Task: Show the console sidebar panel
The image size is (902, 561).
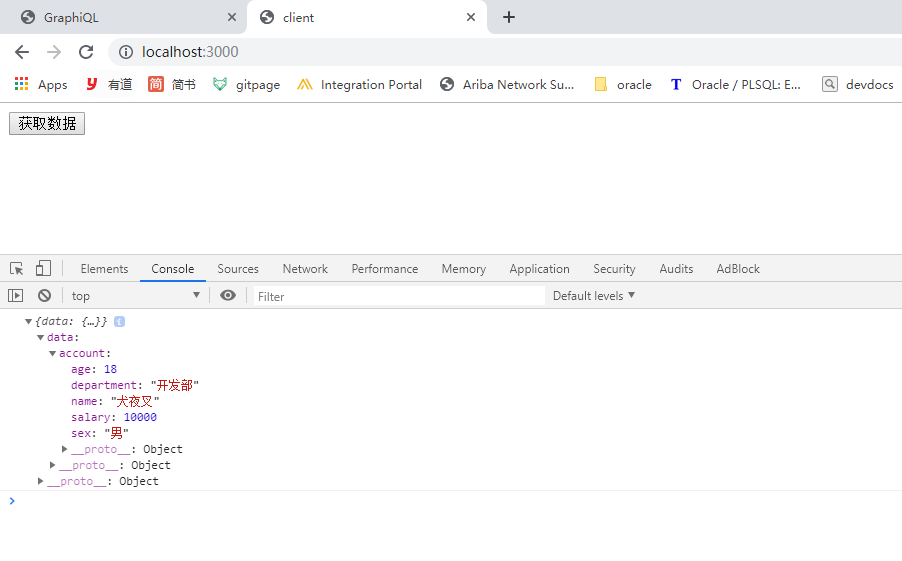Action: (x=15, y=296)
